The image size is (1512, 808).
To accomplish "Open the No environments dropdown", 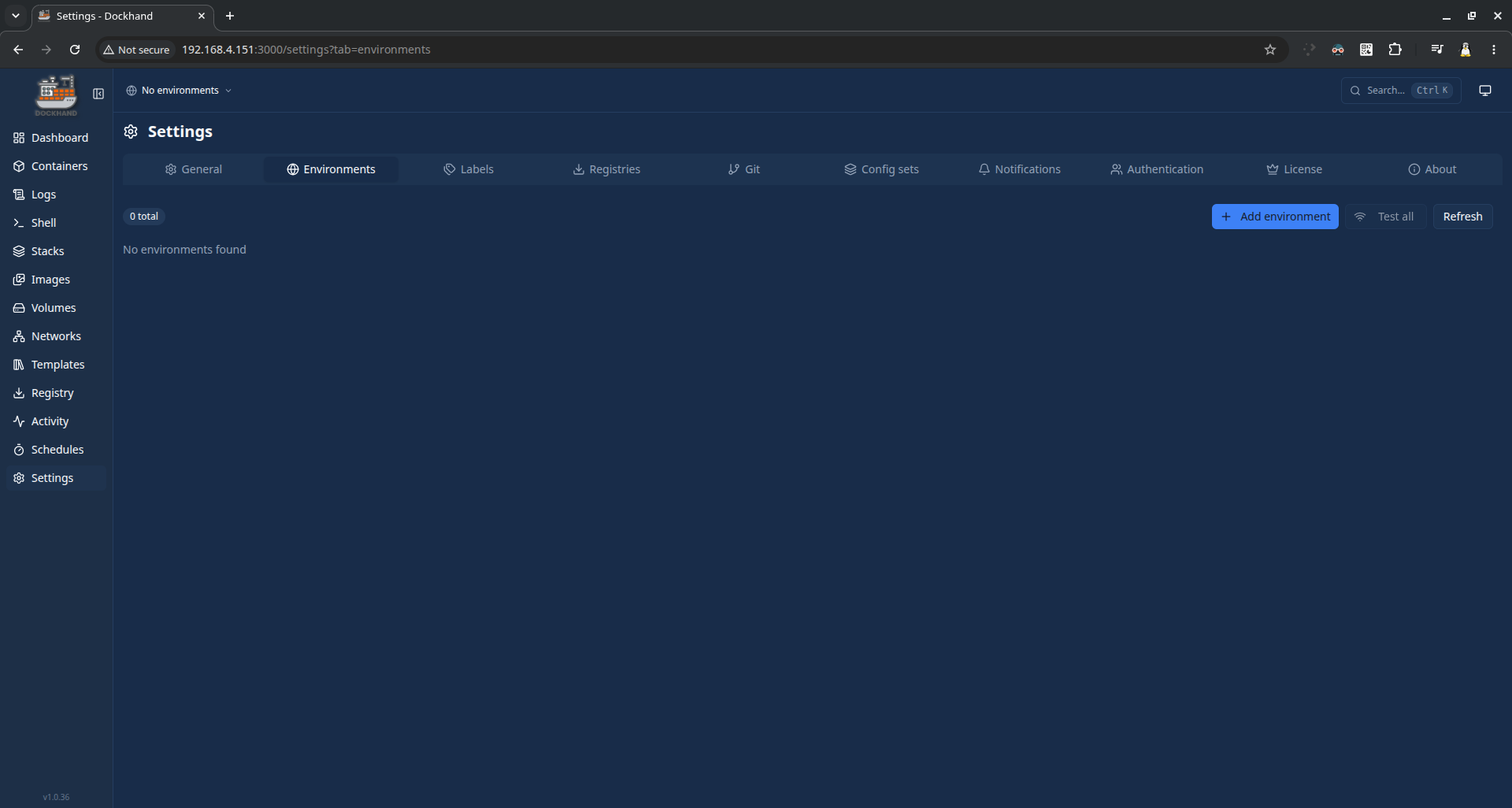I will coord(179,91).
